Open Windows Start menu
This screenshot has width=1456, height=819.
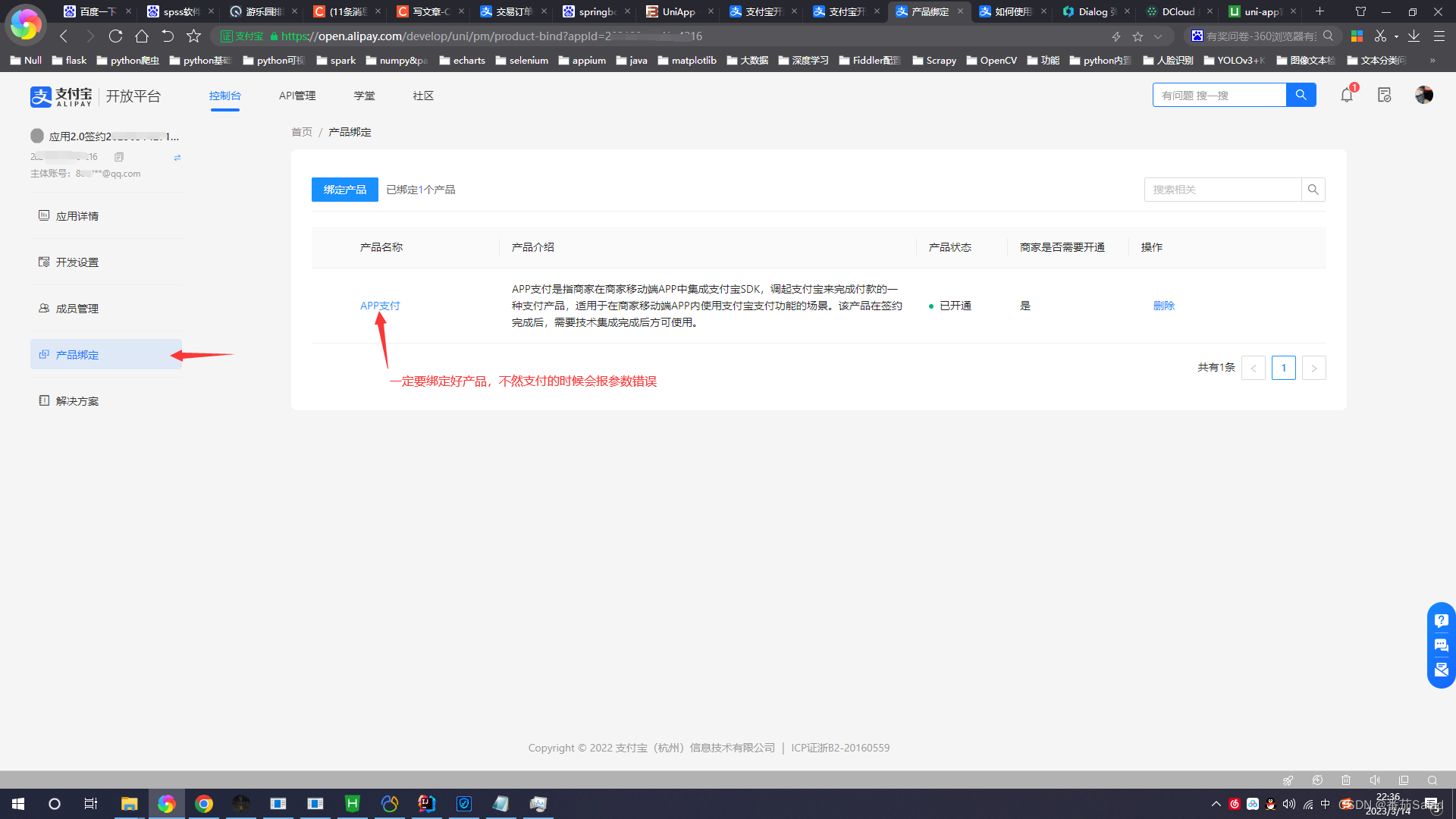tap(18, 804)
